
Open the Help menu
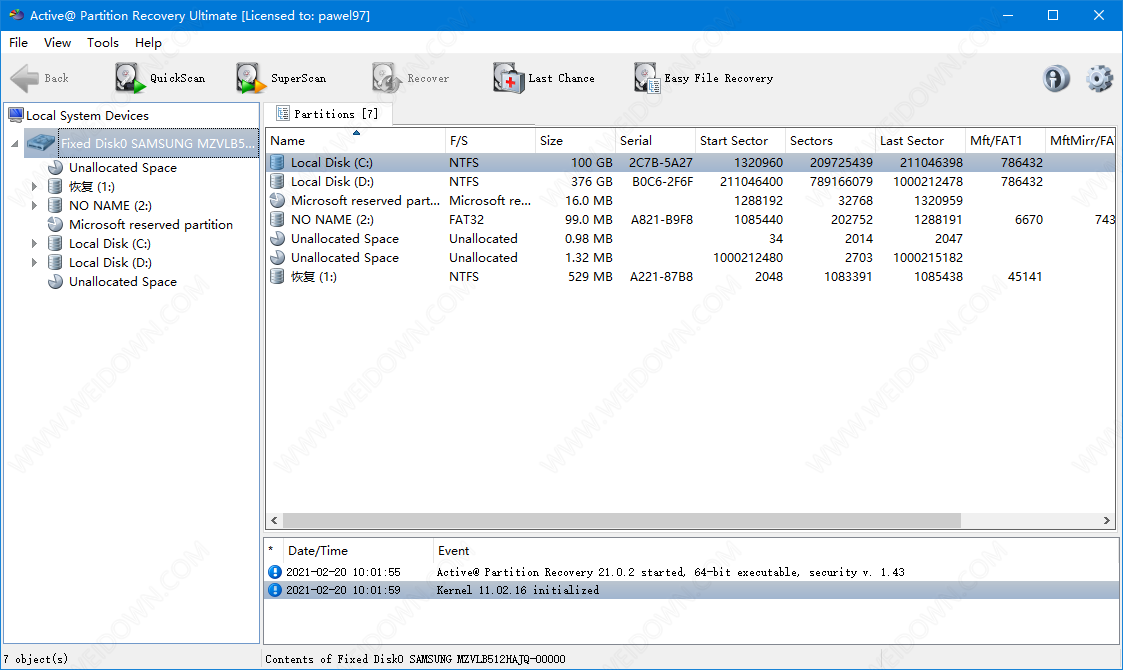[x=148, y=42]
